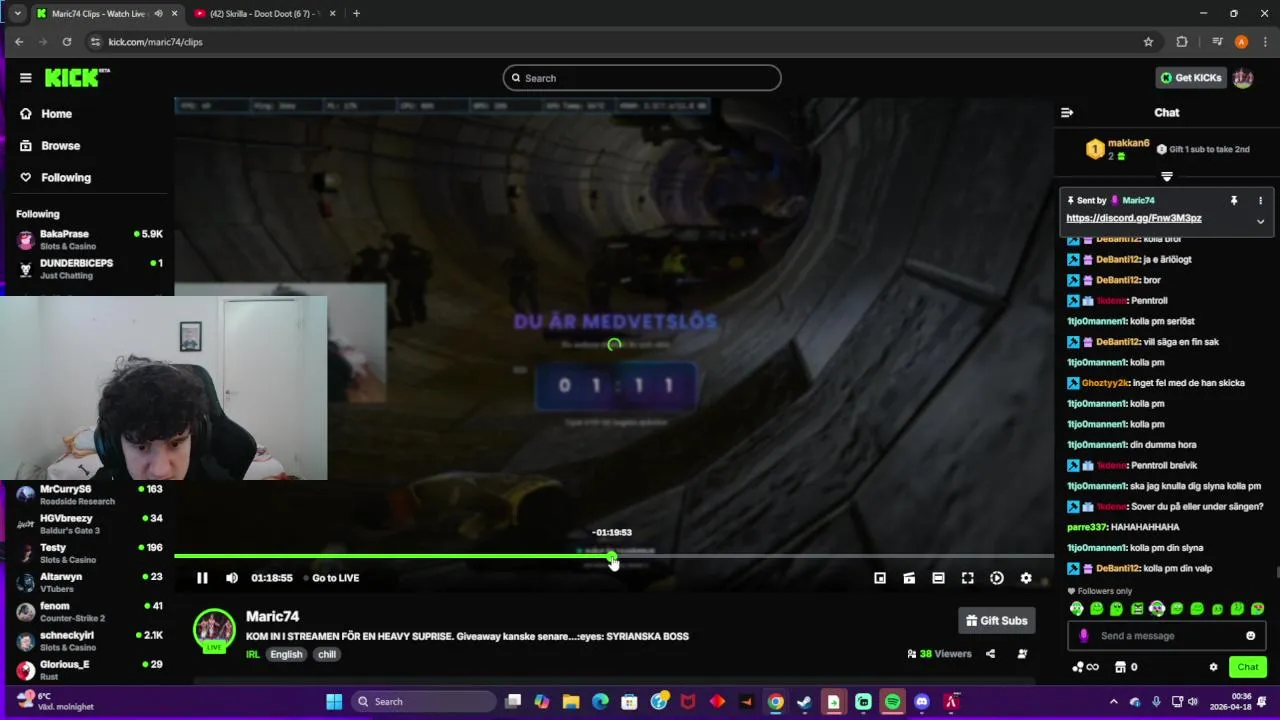Open the channel points infinity icon
Image resolution: width=1280 pixels, height=720 pixels.
coord(1085,667)
